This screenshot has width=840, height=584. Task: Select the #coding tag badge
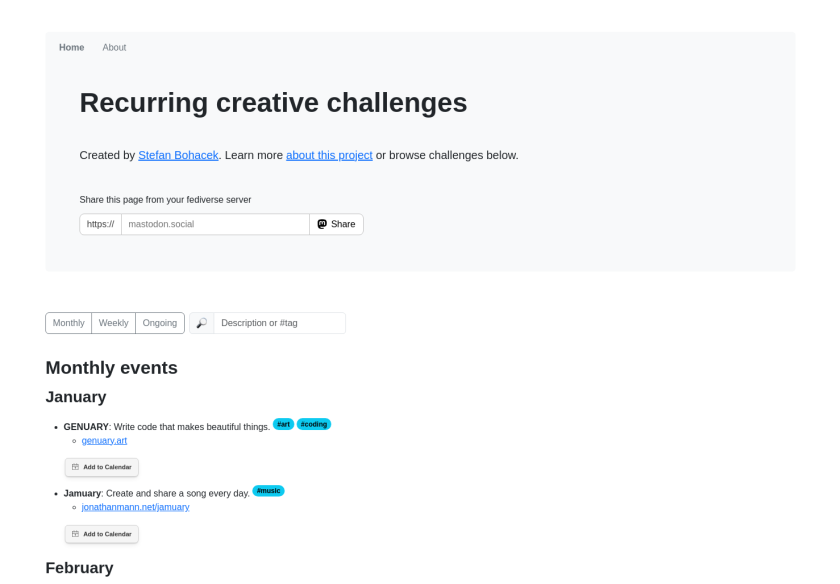314,424
